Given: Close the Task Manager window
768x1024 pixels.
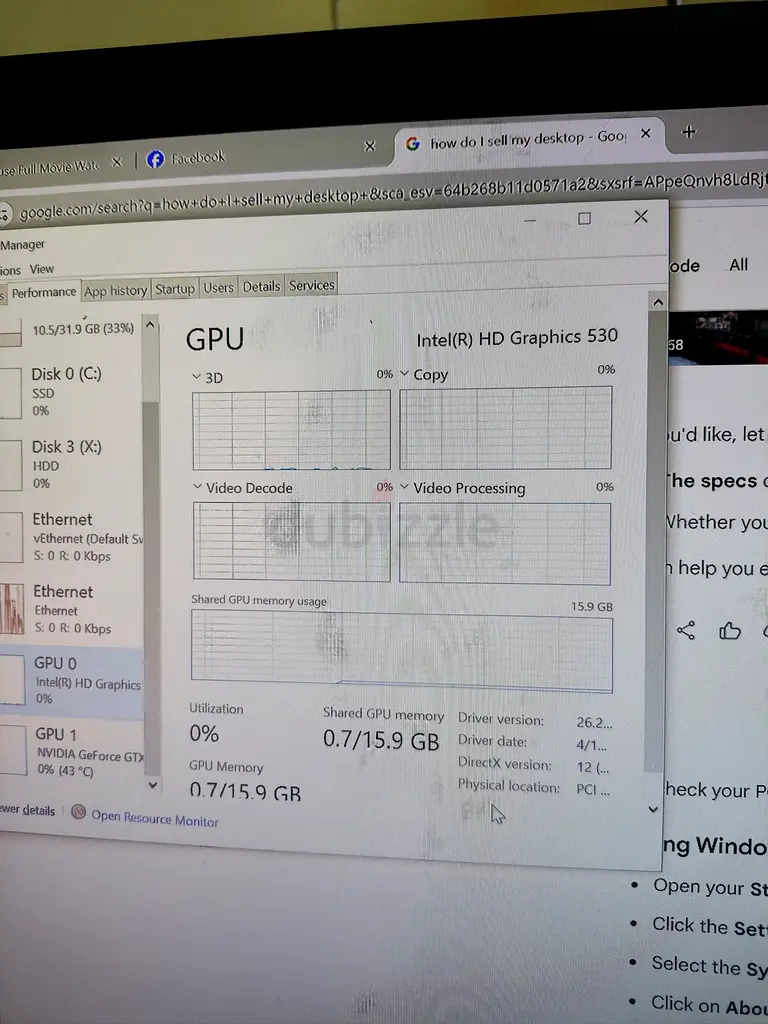Looking at the screenshot, I should [641, 216].
